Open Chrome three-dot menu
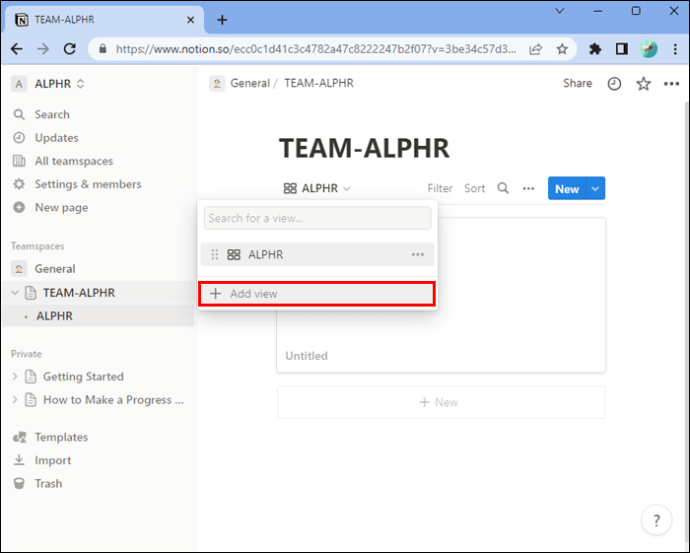This screenshot has height=553, width=690. pos(675,49)
